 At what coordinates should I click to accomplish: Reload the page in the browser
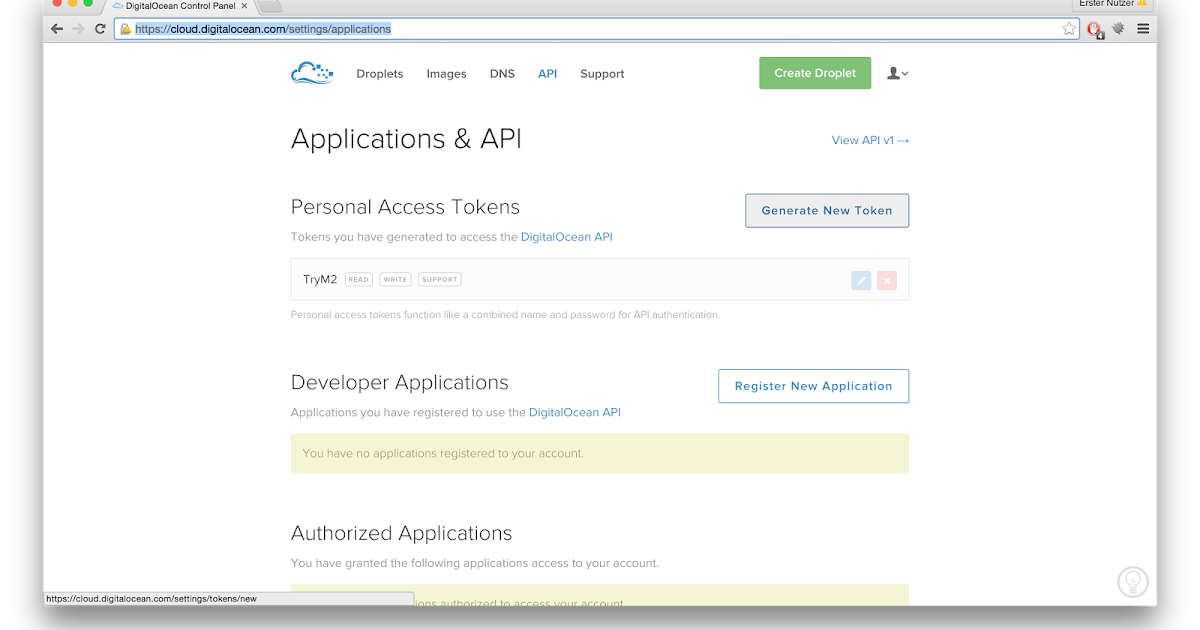click(100, 29)
